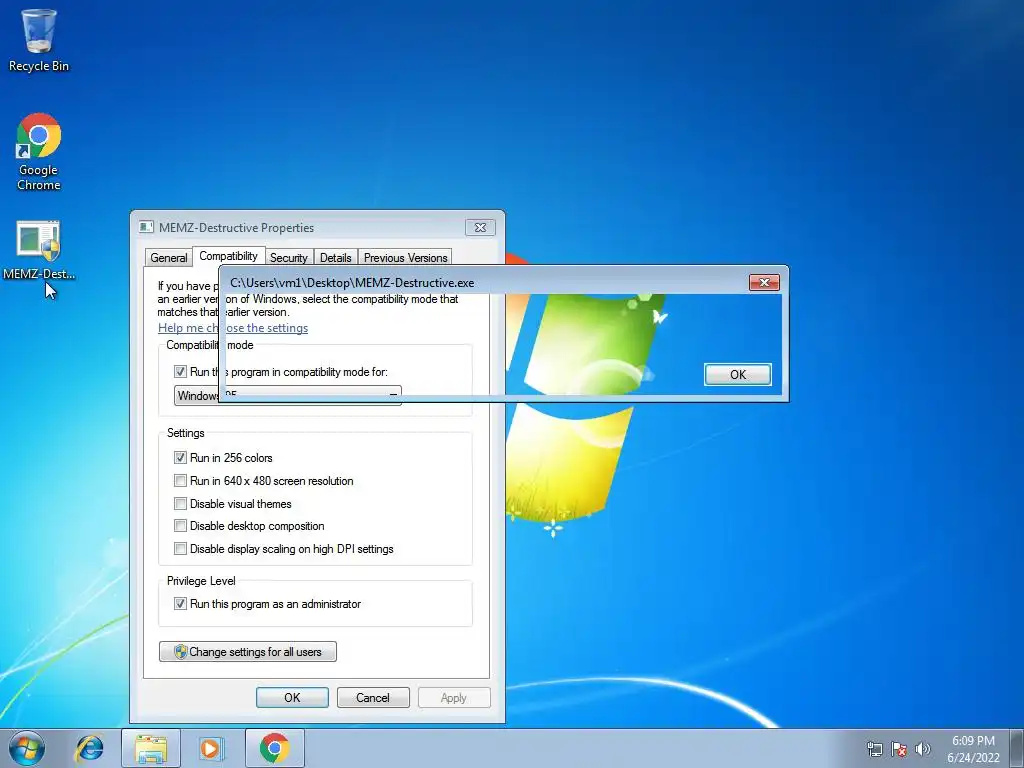Switch to the General tab
The height and width of the screenshot is (768, 1024).
(x=168, y=257)
